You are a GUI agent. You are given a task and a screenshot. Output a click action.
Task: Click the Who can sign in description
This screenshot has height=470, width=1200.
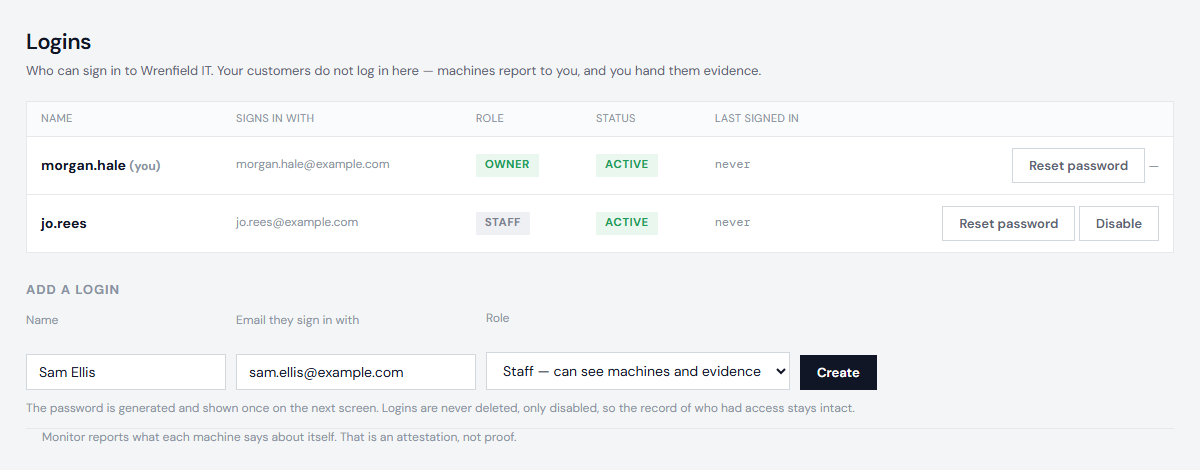tap(394, 72)
